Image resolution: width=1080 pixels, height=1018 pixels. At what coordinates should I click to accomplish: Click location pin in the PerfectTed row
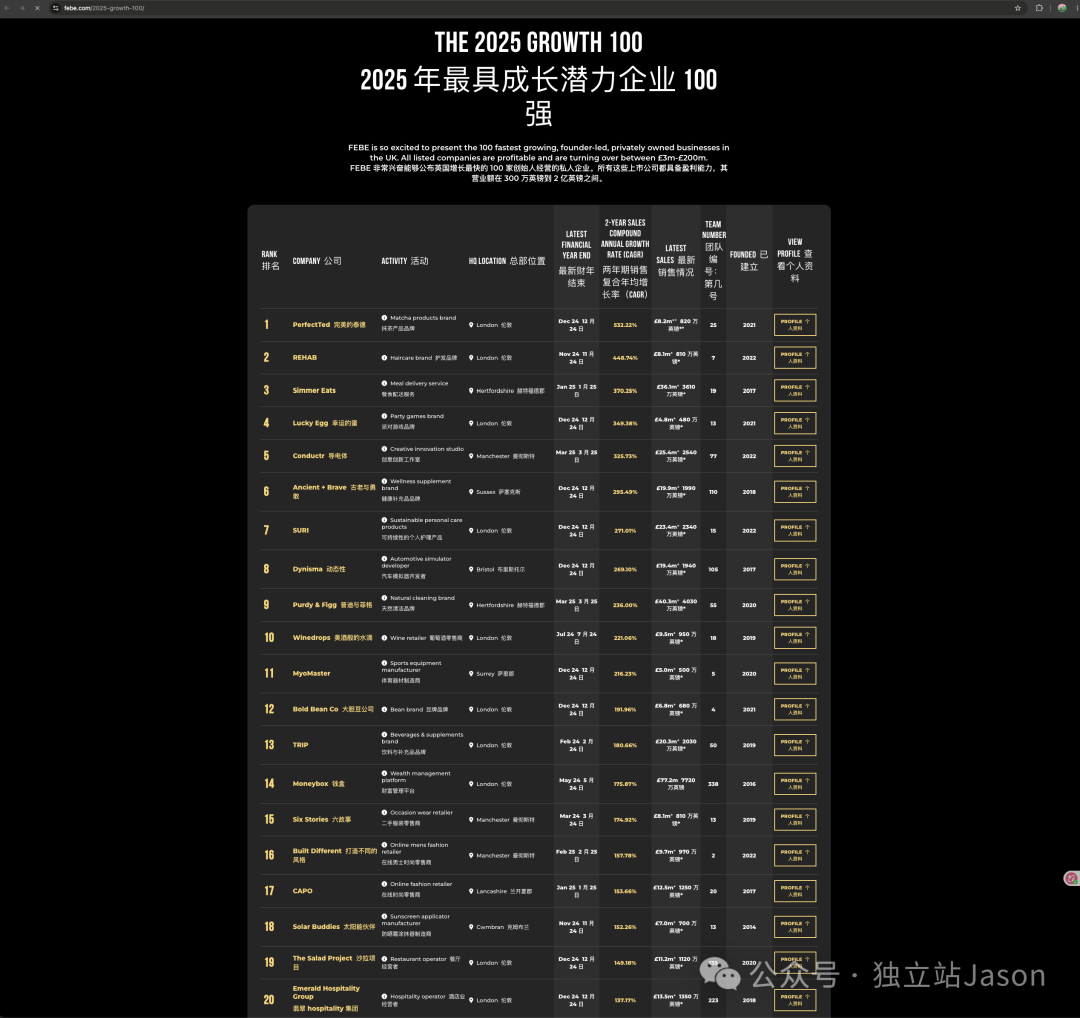pyautogui.click(x=471, y=325)
